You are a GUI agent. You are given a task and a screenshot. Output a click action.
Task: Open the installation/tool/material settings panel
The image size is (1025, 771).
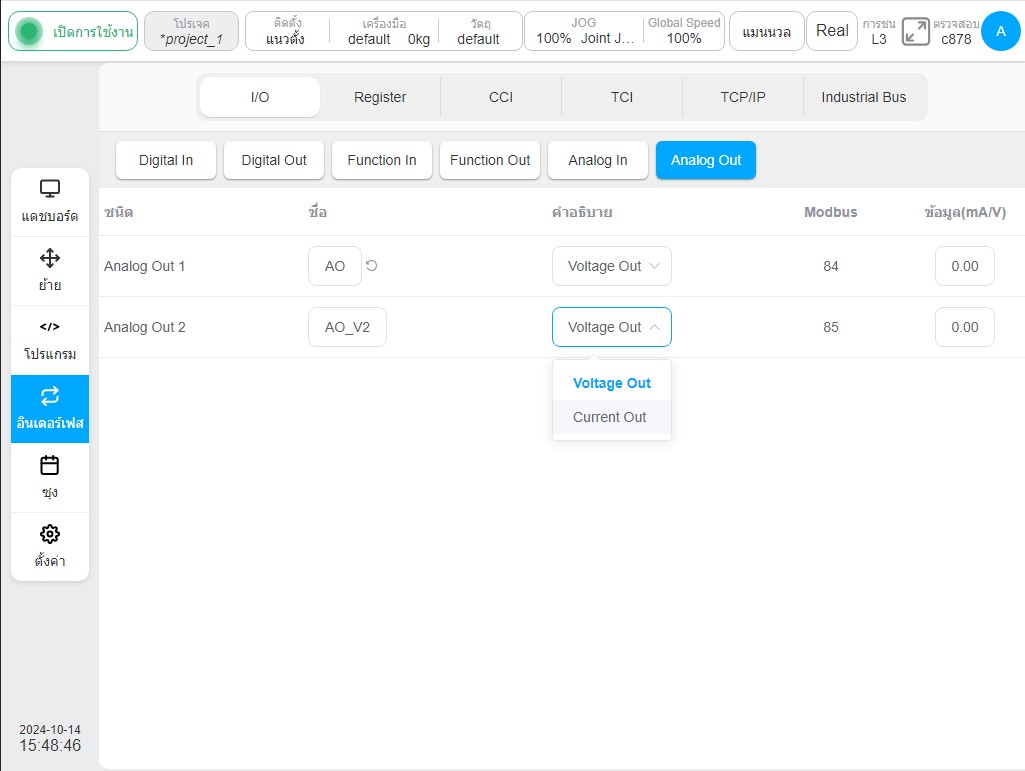point(384,31)
